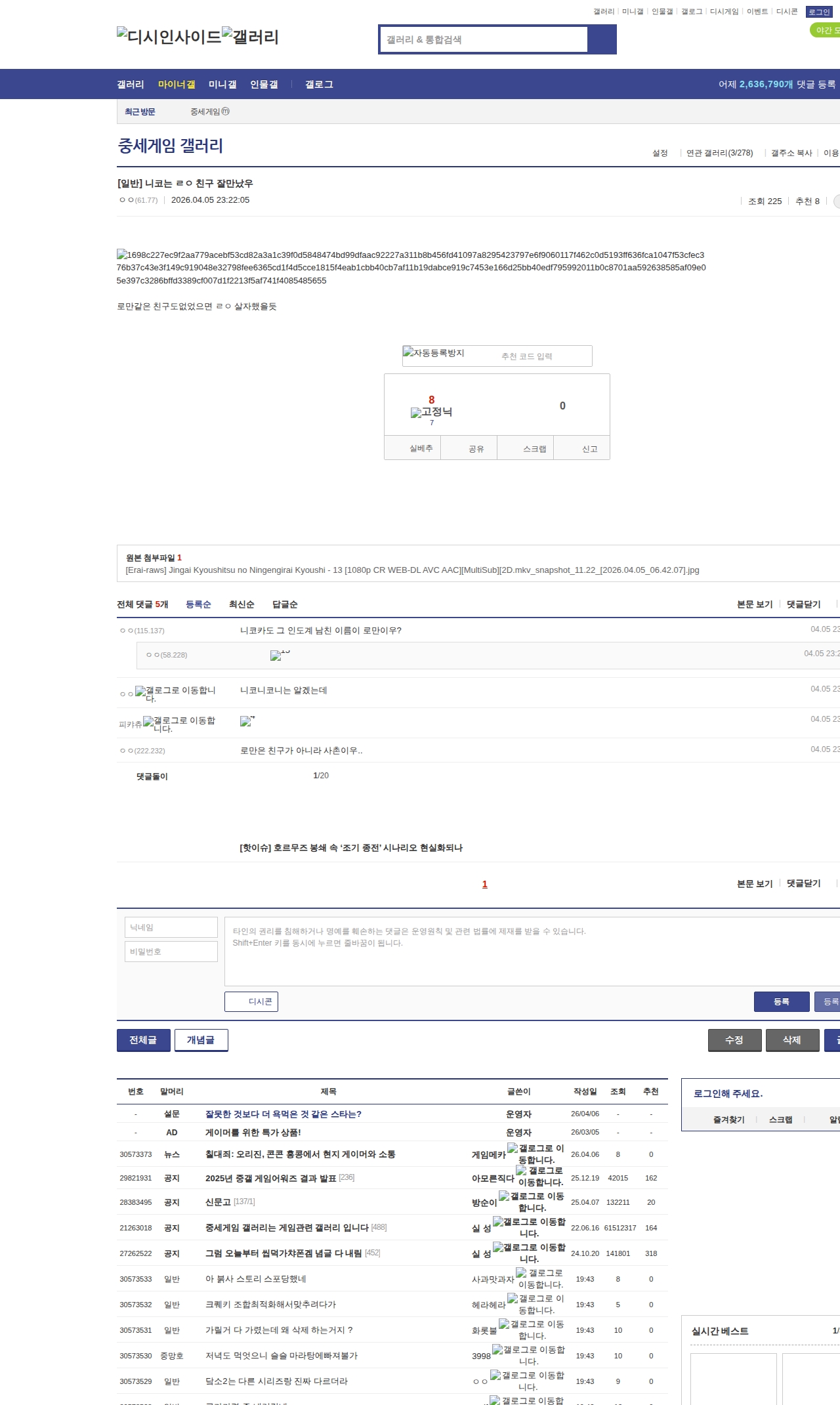Collapse comments with 댓글닫기 below the comment list
Viewport: 840px width, 1405px height.
coord(804,883)
